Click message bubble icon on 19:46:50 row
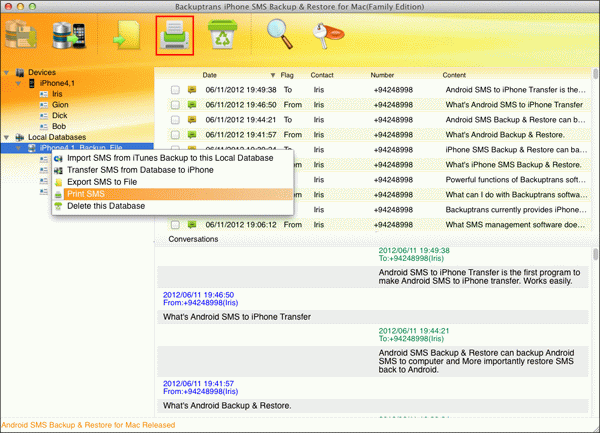 (x=192, y=105)
